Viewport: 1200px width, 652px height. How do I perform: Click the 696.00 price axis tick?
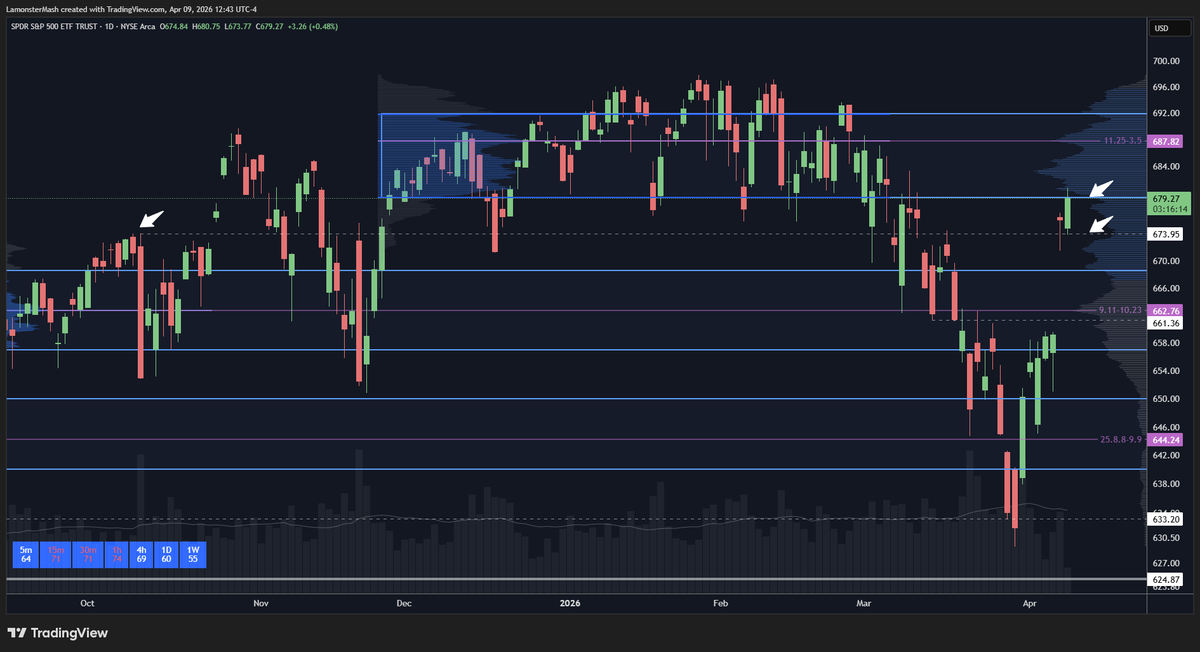(x=1166, y=87)
